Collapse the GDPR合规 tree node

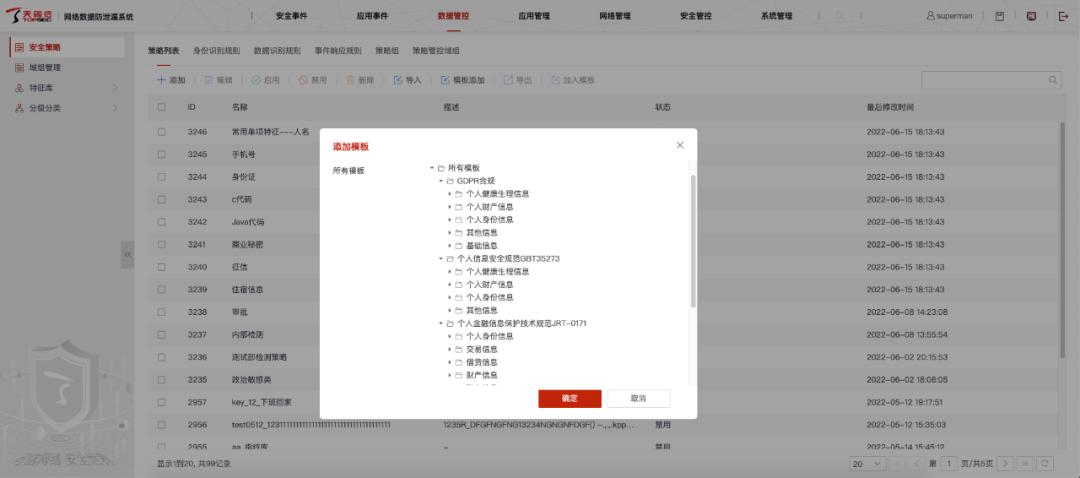[x=441, y=181]
